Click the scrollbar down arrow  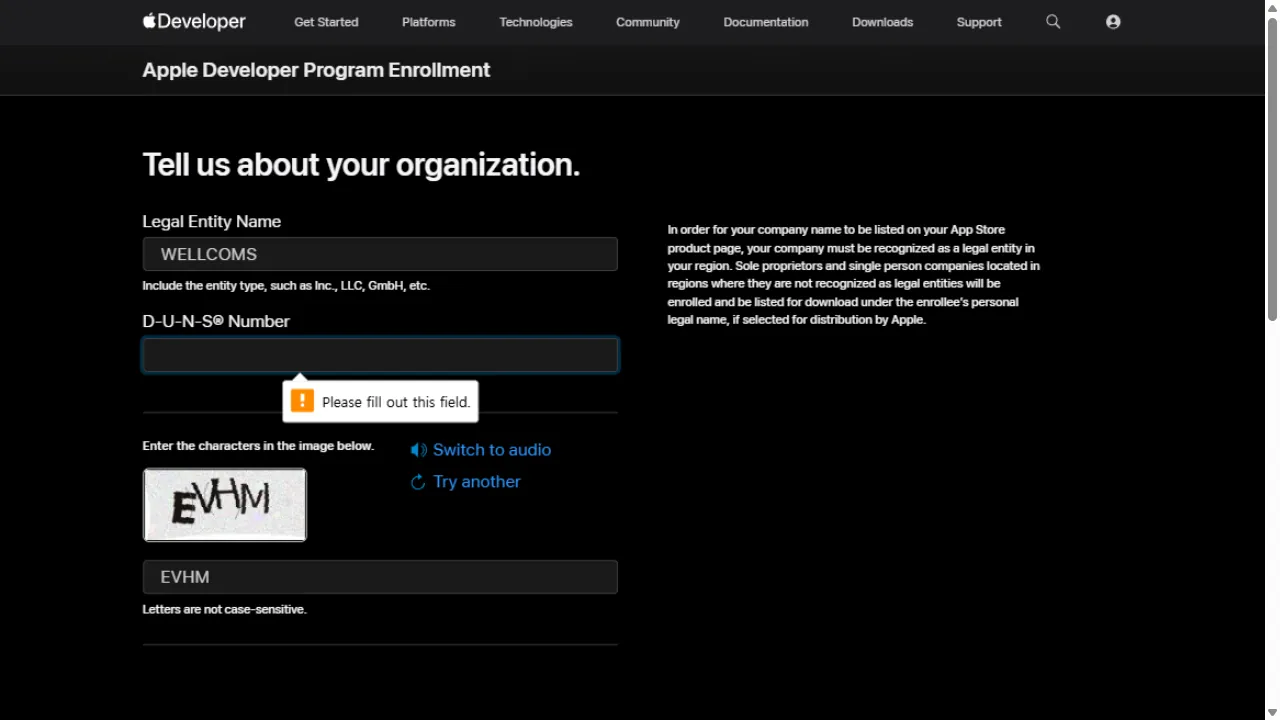(1272, 712)
